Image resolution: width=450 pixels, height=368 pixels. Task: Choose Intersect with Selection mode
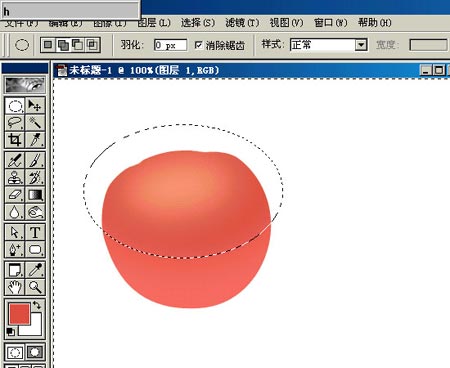click(x=92, y=45)
